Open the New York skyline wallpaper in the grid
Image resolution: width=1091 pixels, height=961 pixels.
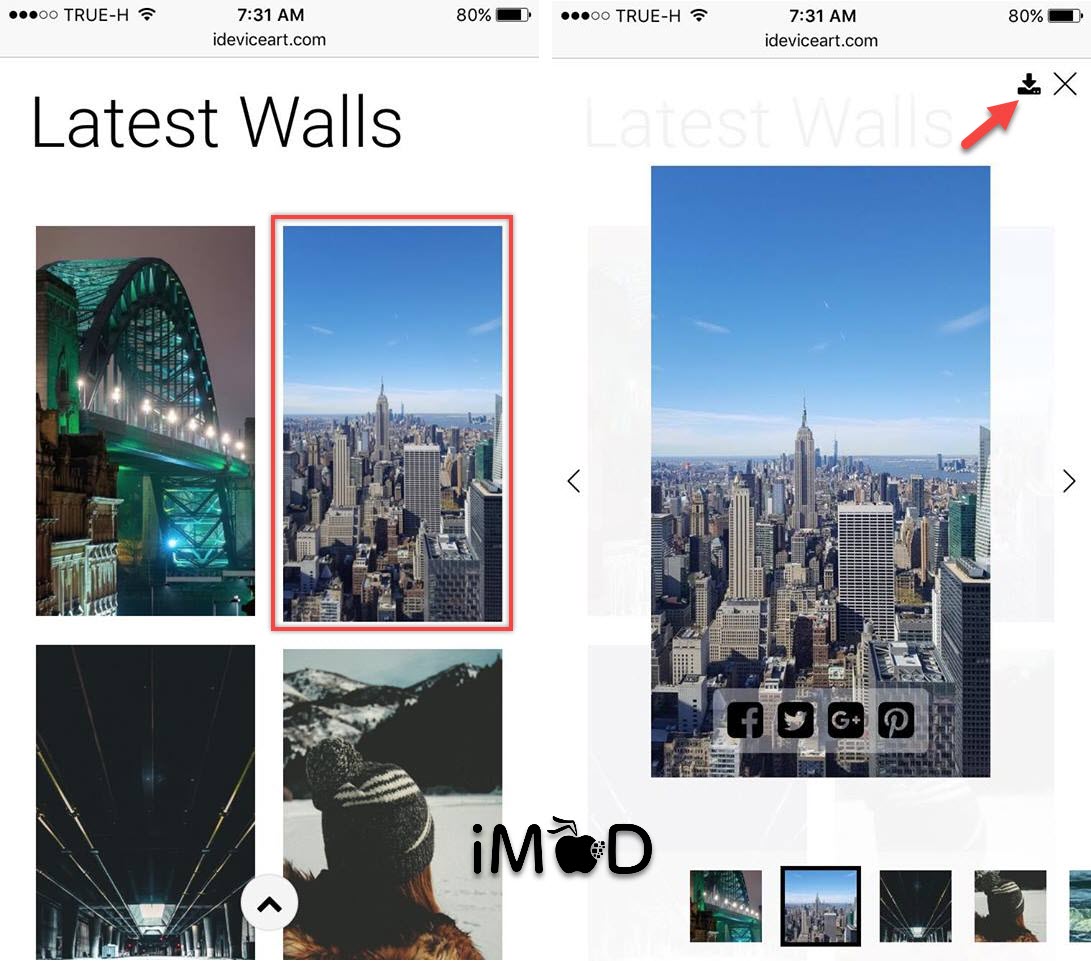click(x=392, y=423)
